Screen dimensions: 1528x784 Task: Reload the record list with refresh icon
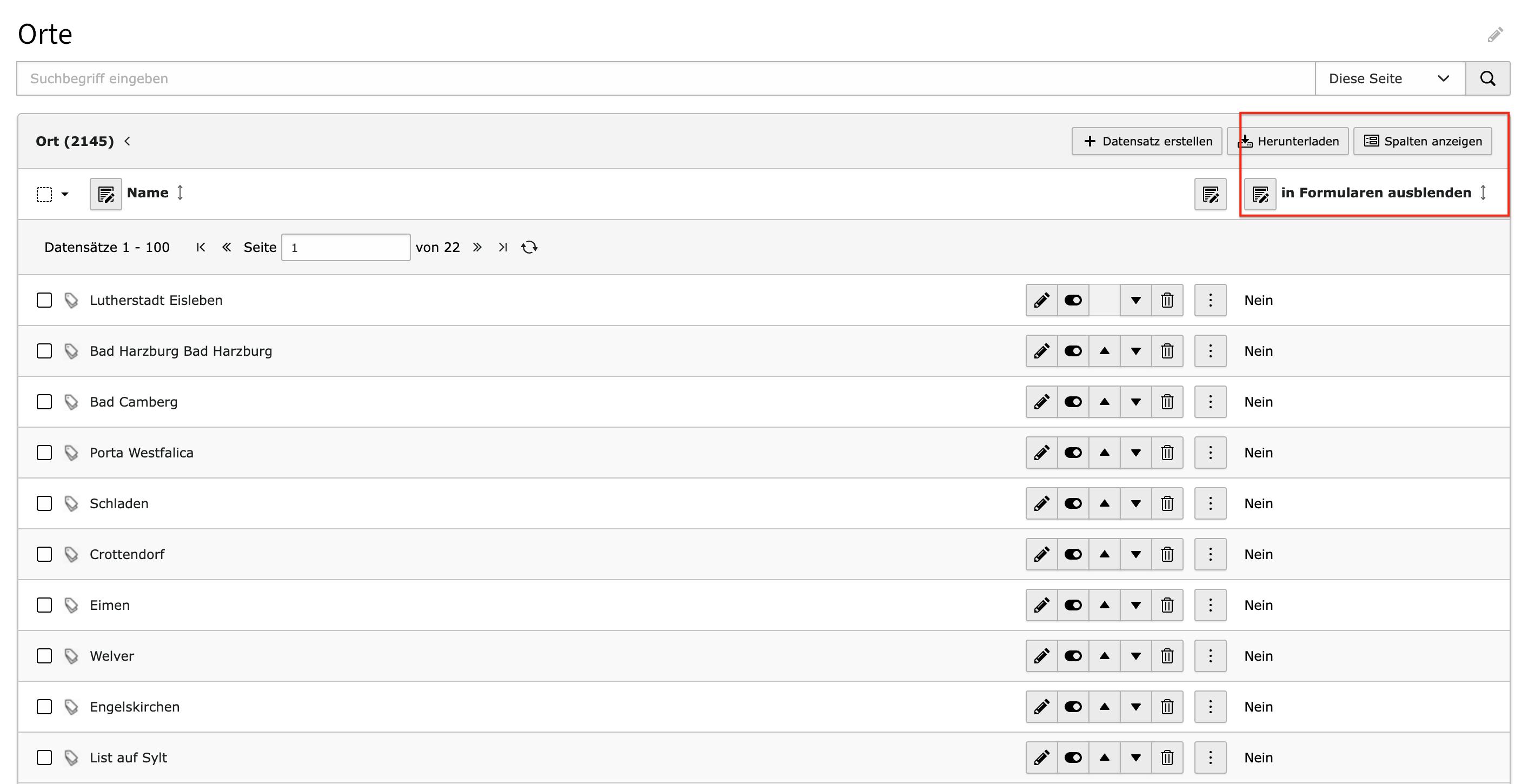coord(529,247)
